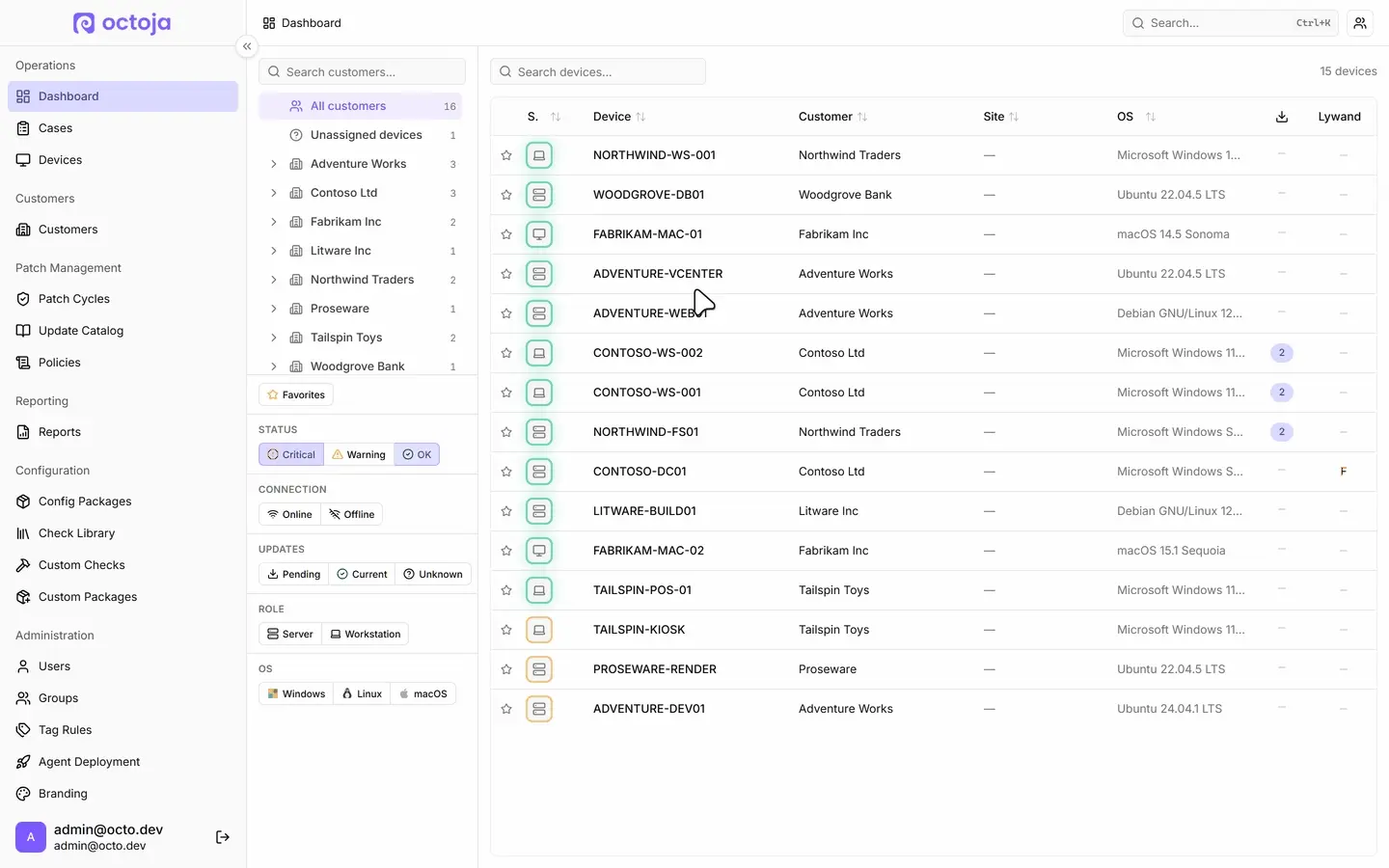Select All customers in the customer list
This screenshot has width=1389, height=868.
coord(361,106)
